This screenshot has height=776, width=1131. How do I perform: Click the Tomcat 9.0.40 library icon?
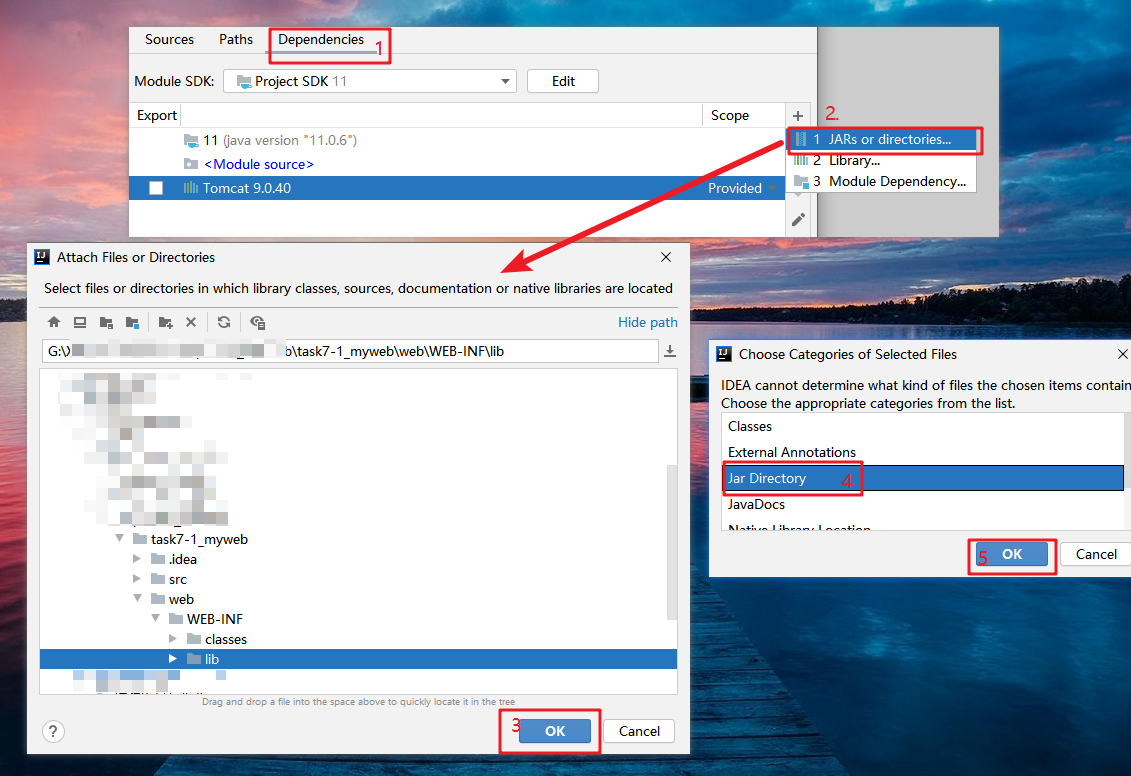(190, 188)
